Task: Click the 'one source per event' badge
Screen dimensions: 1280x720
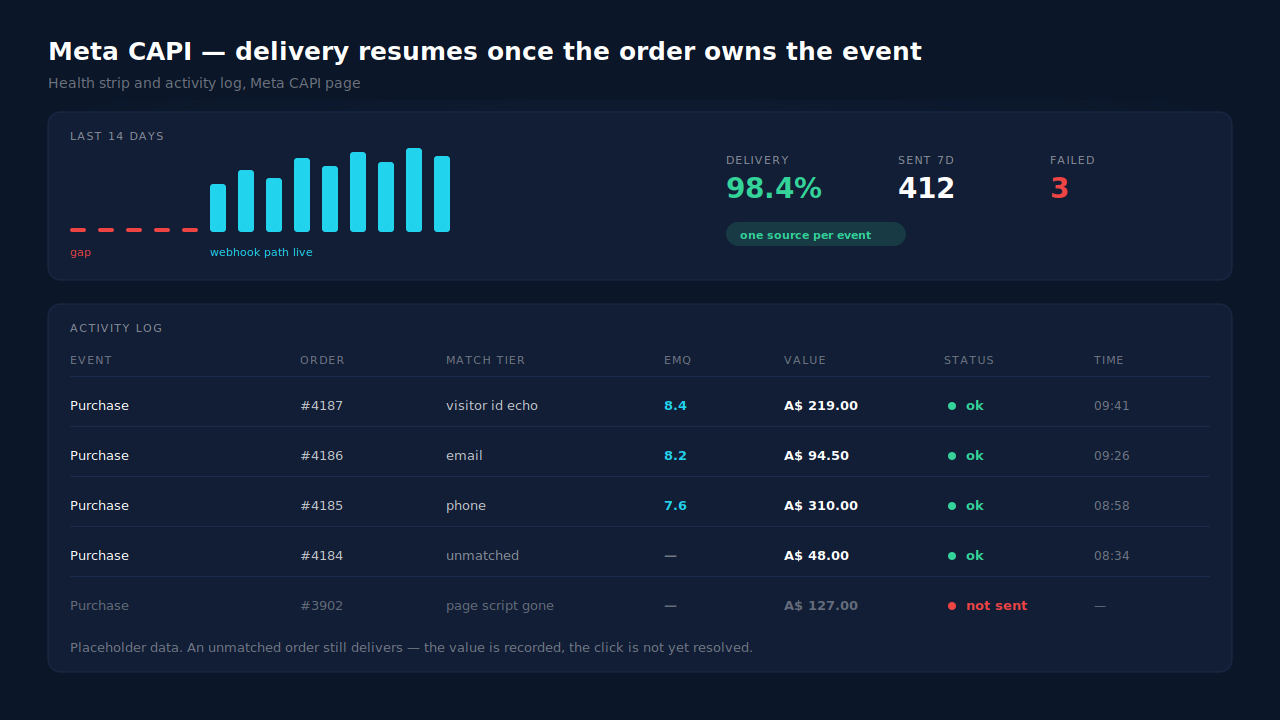Action: [815, 234]
